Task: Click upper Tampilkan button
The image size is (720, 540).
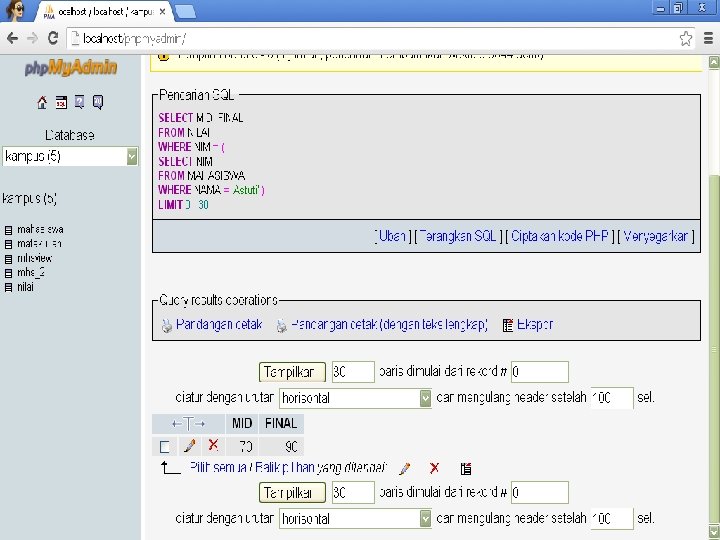Action: click(x=292, y=372)
